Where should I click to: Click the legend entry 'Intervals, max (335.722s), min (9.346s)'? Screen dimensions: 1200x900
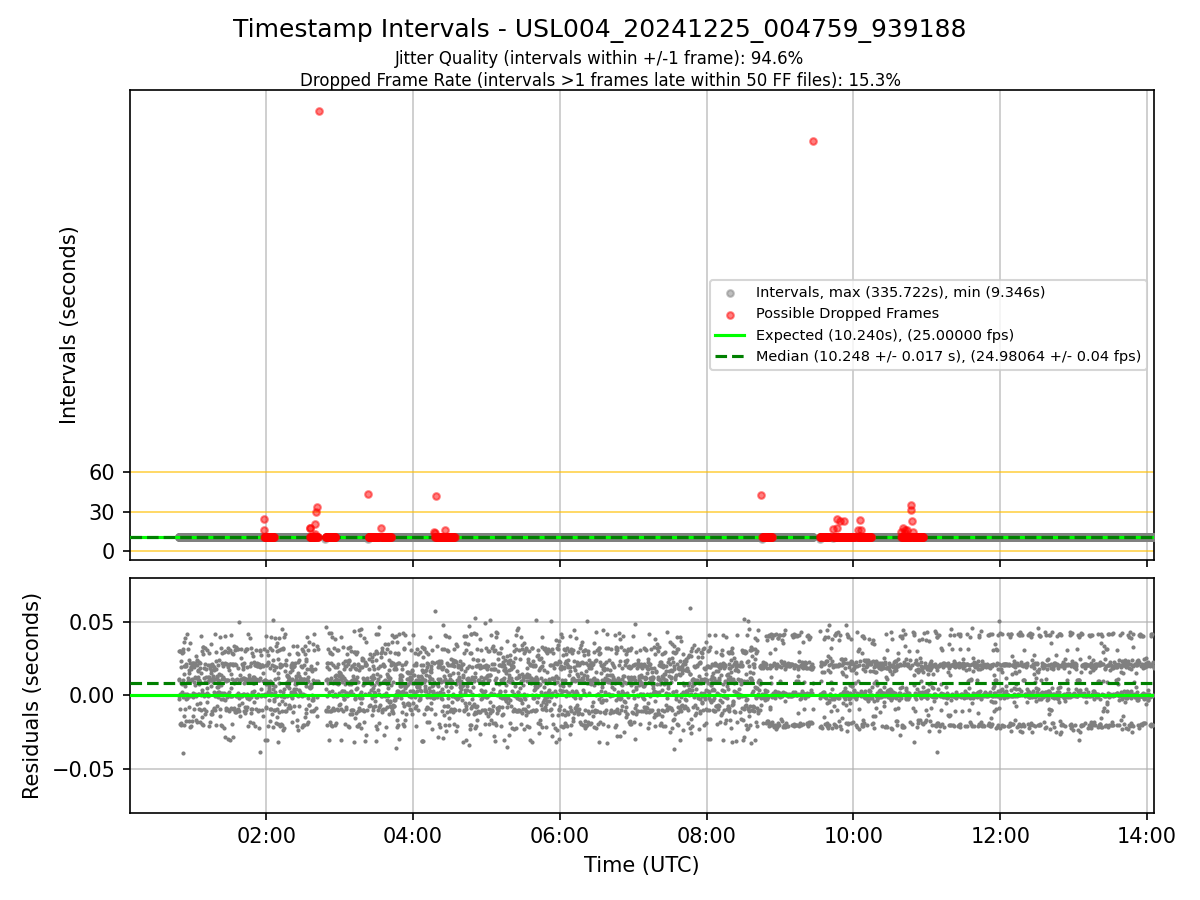[x=900, y=292]
